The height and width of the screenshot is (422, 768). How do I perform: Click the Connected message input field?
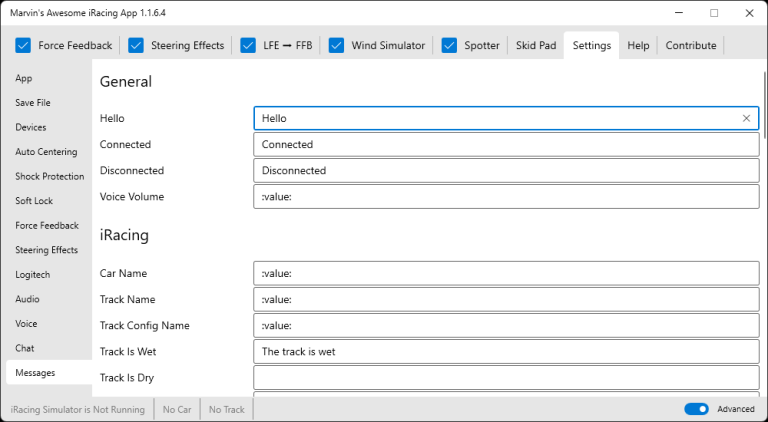pos(506,145)
